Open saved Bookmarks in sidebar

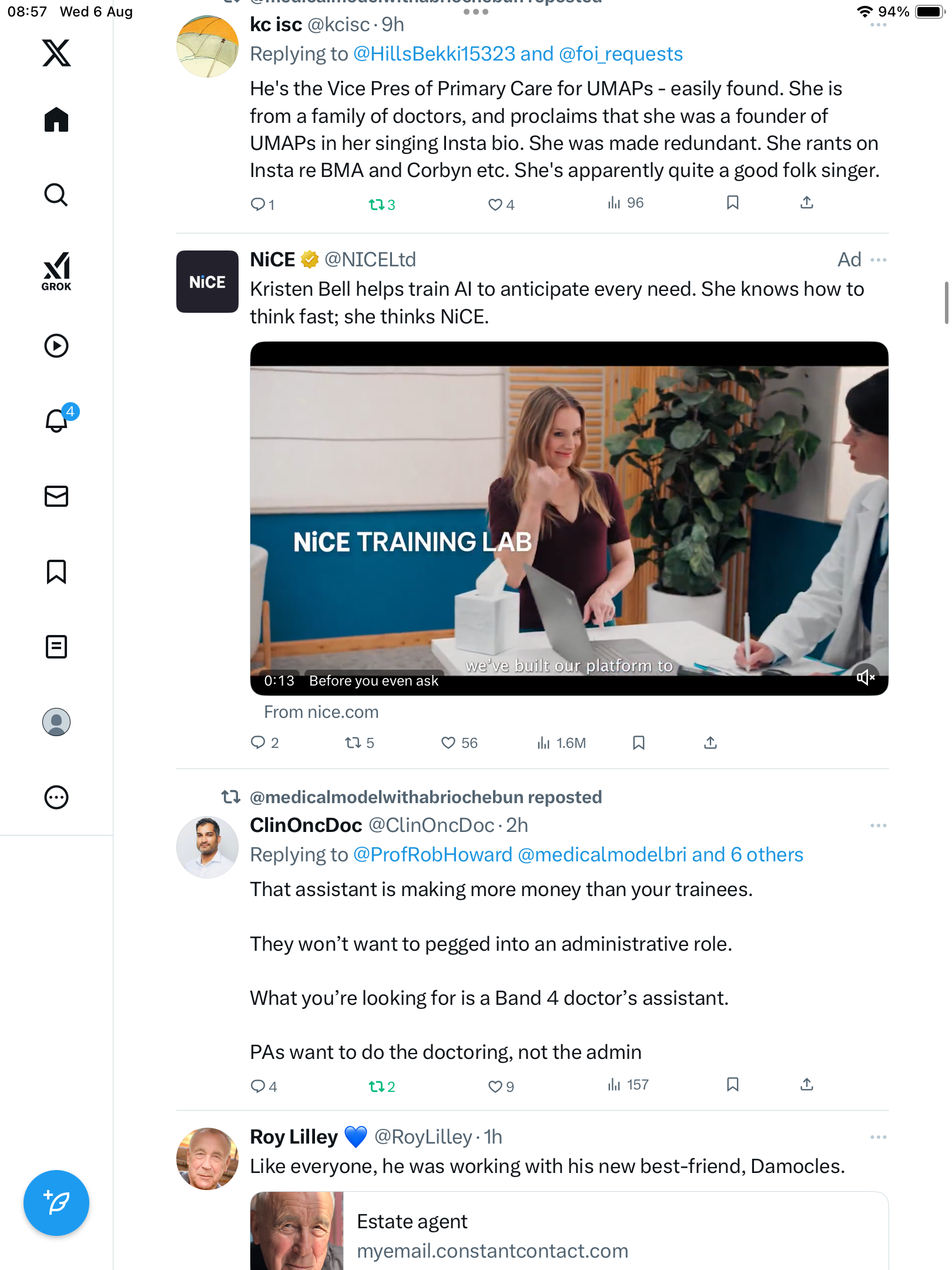(x=56, y=571)
